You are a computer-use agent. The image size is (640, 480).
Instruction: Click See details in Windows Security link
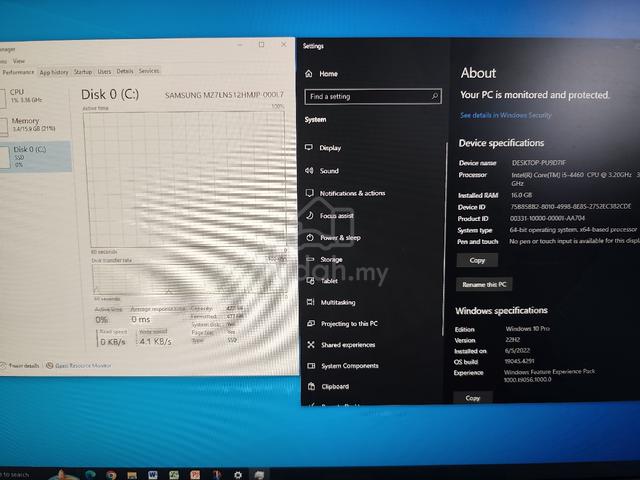coord(505,115)
